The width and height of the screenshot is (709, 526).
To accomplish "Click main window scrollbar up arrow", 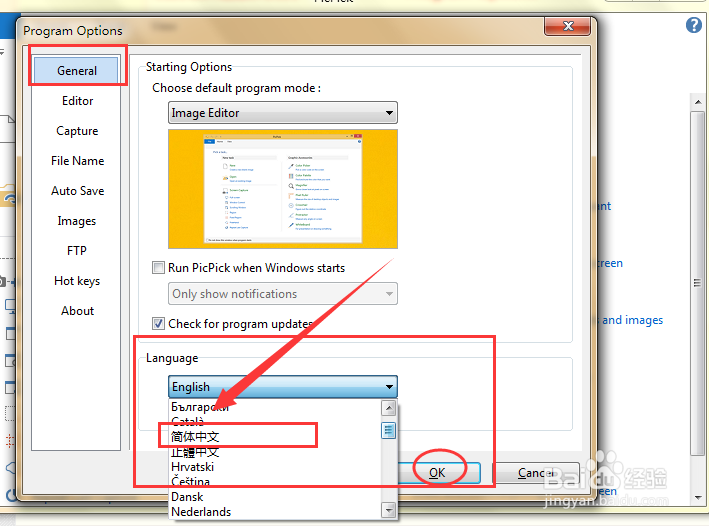I will (x=698, y=102).
